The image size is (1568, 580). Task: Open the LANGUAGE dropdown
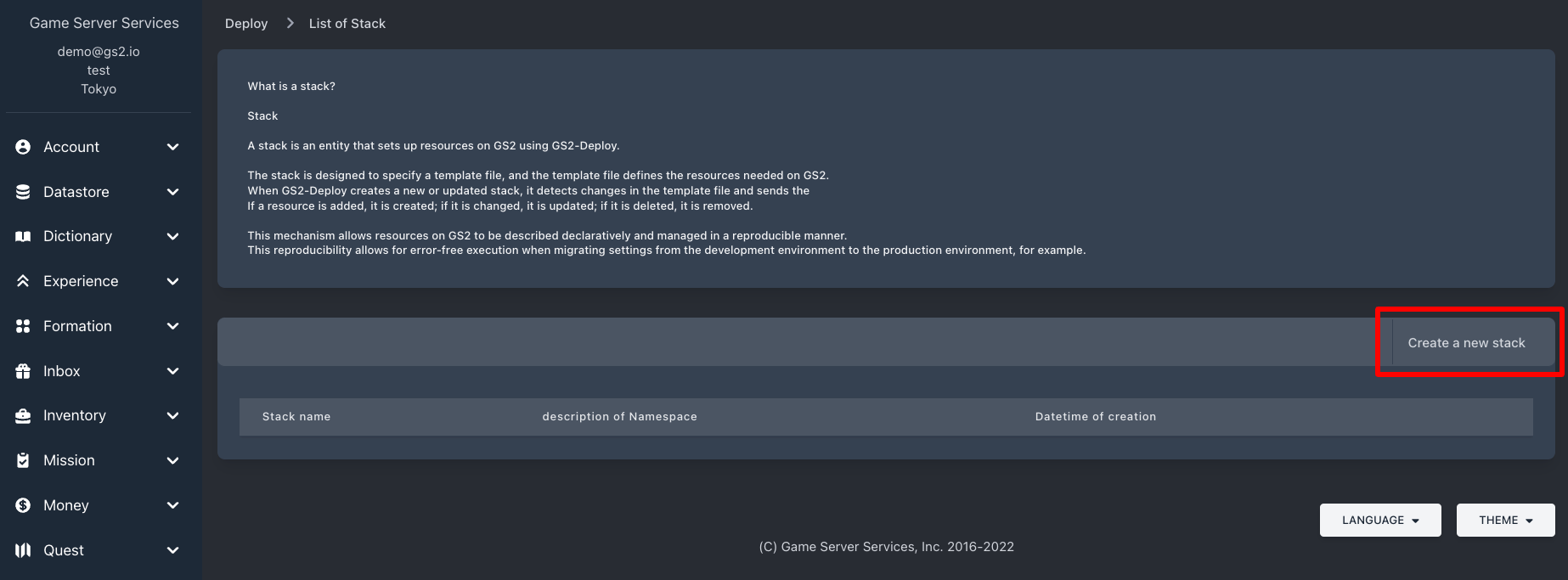1380,520
